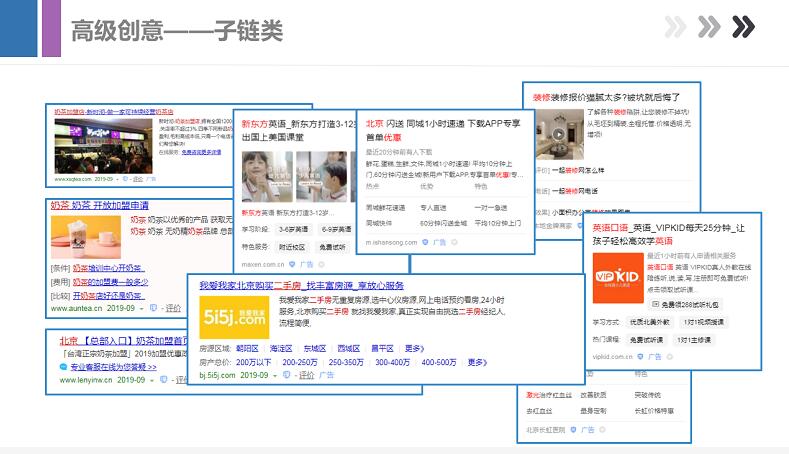Click the dark chevron arrow in header

[x=743, y=27]
